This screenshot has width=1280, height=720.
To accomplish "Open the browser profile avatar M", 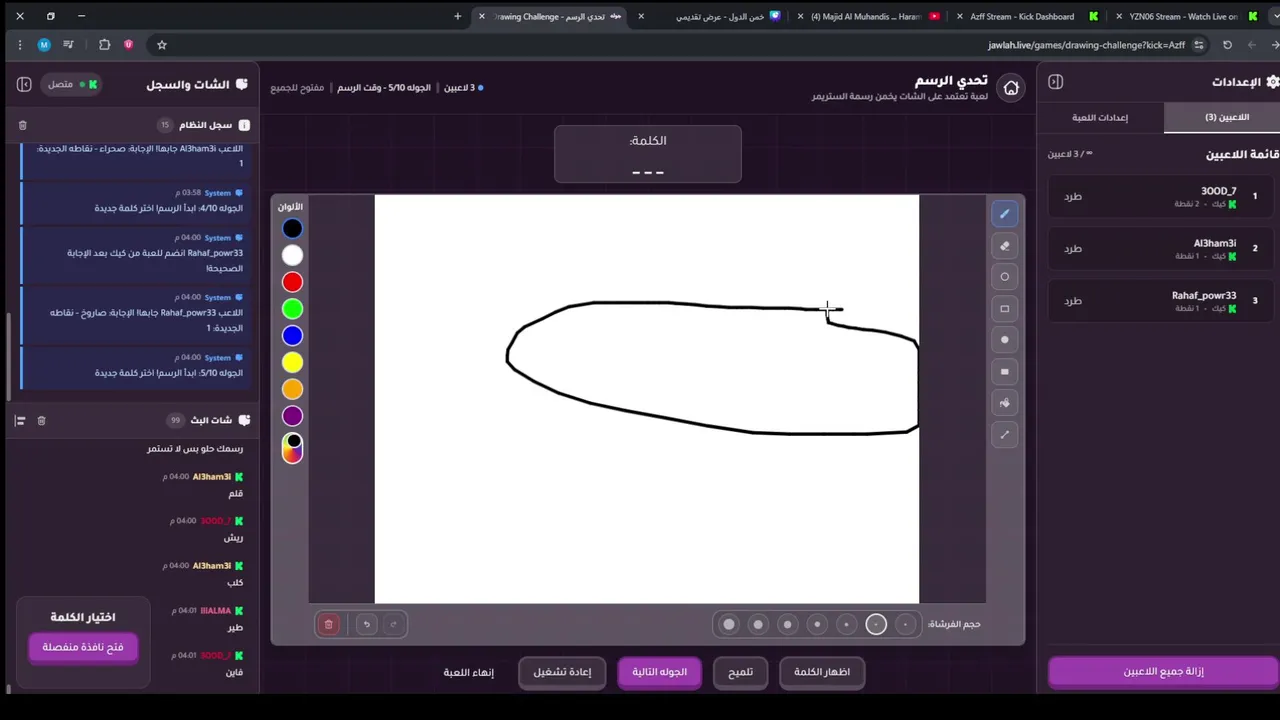I will coord(44,44).
